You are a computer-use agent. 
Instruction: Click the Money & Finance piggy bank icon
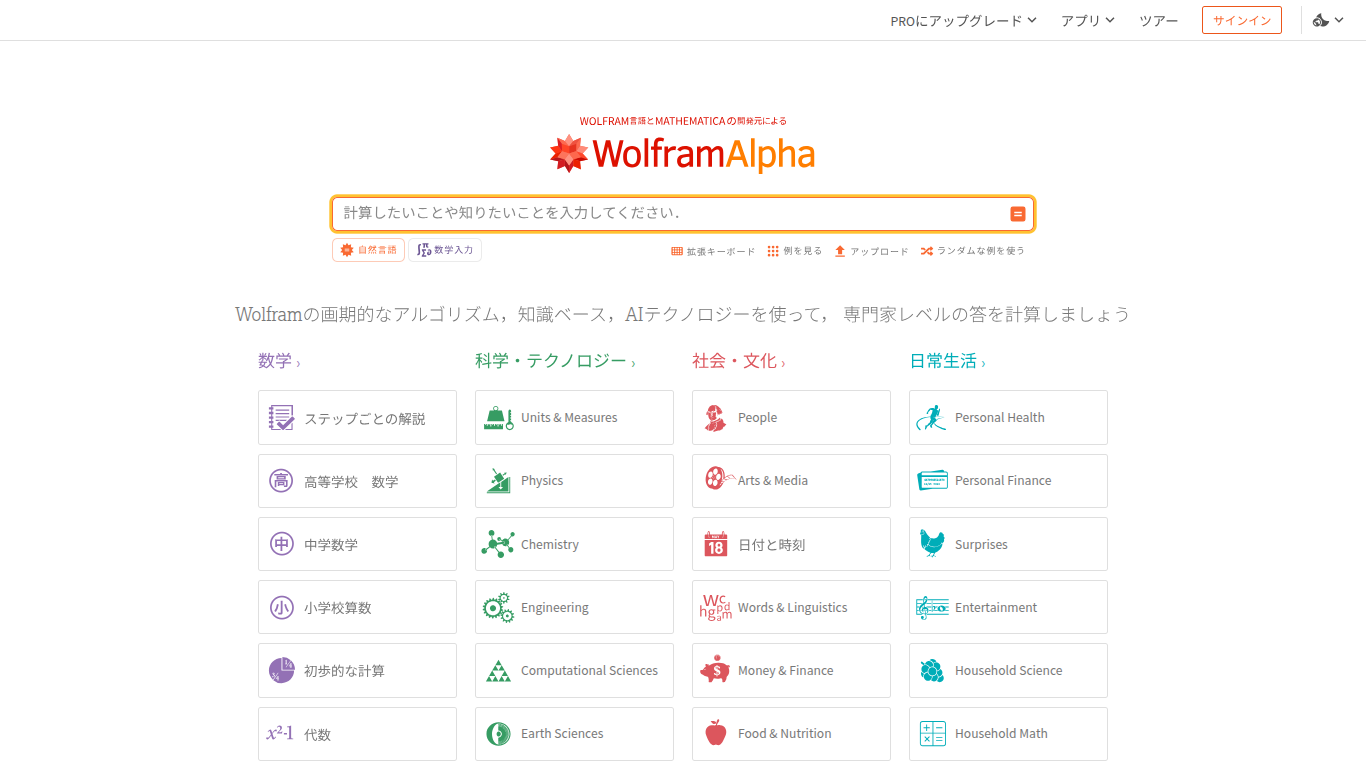(715, 670)
